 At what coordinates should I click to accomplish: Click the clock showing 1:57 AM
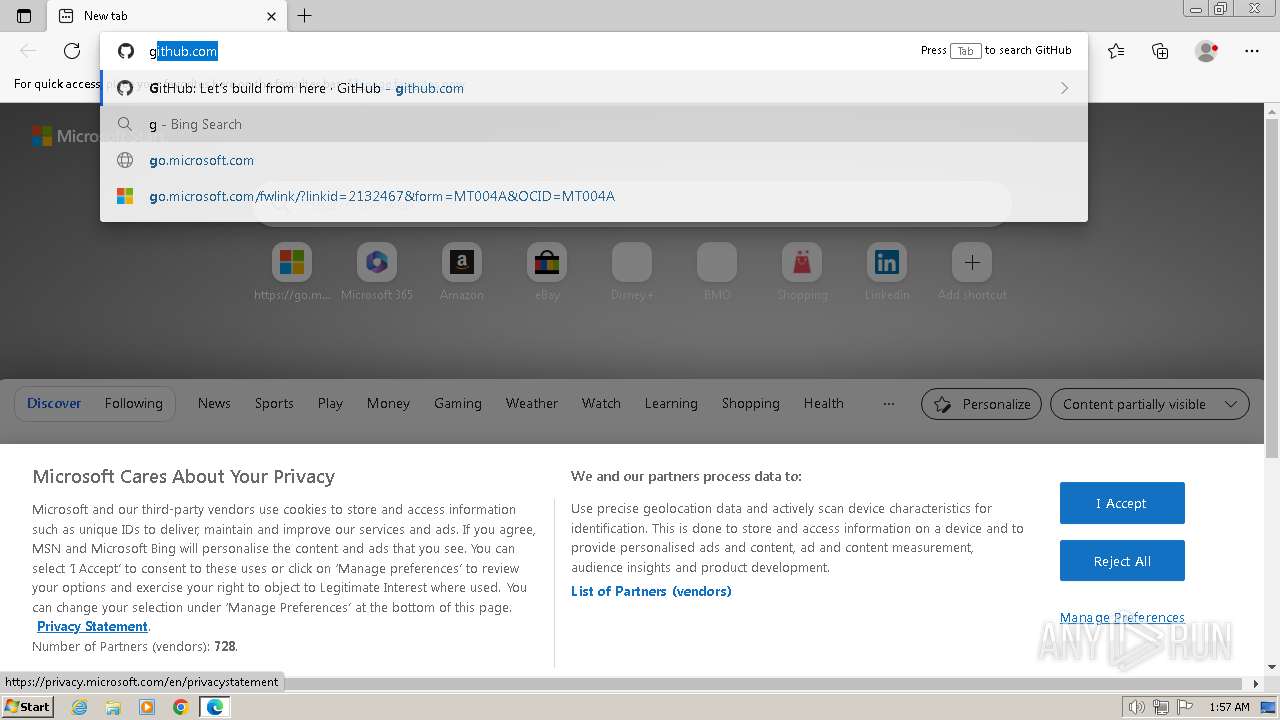click(1229, 707)
